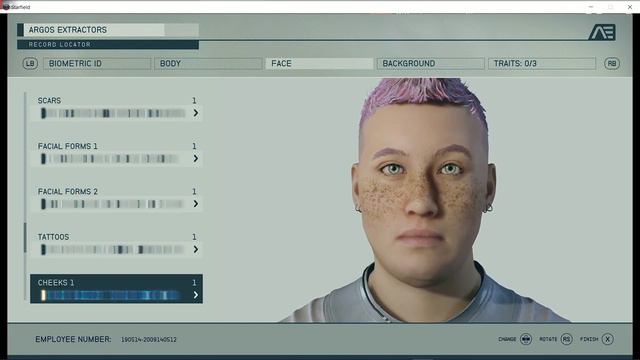Adjust the Cheeks 1 slider bar

[110, 295]
